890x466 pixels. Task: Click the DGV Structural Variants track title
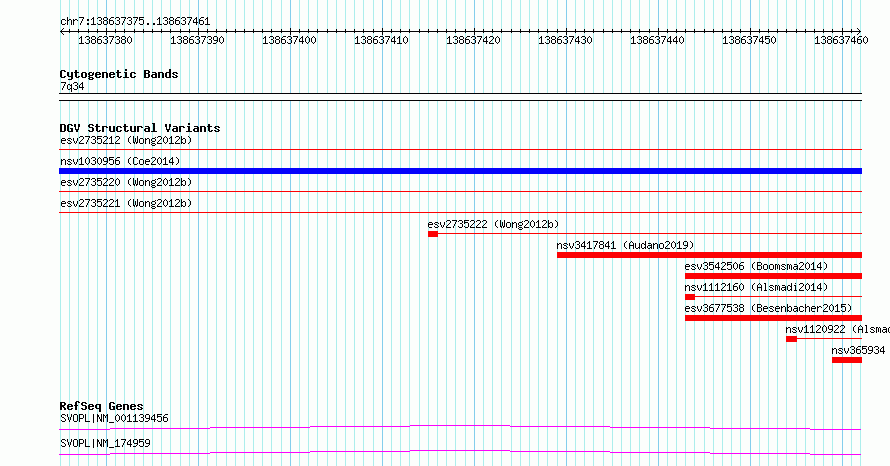139,128
